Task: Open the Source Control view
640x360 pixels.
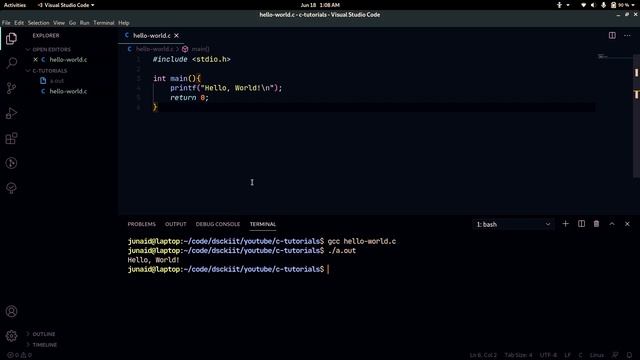Action: pos(11,88)
